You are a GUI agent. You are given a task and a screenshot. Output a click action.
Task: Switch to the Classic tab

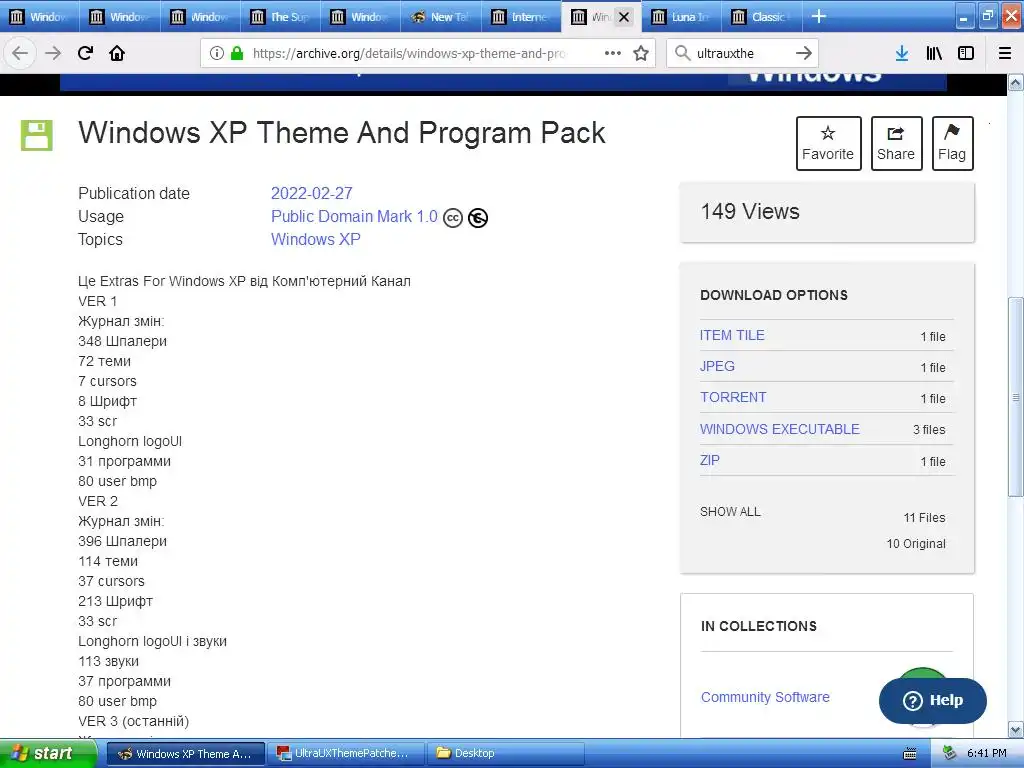click(x=761, y=17)
